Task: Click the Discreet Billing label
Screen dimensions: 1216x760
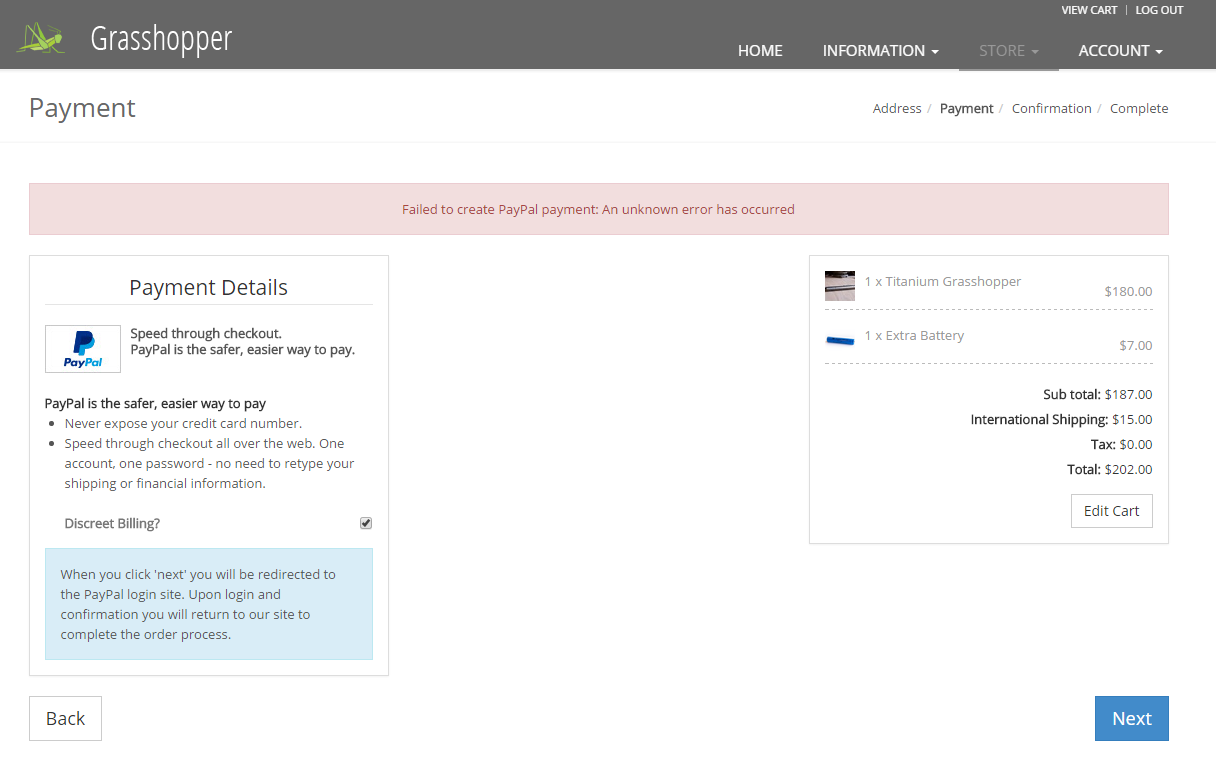Action: [112, 523]
